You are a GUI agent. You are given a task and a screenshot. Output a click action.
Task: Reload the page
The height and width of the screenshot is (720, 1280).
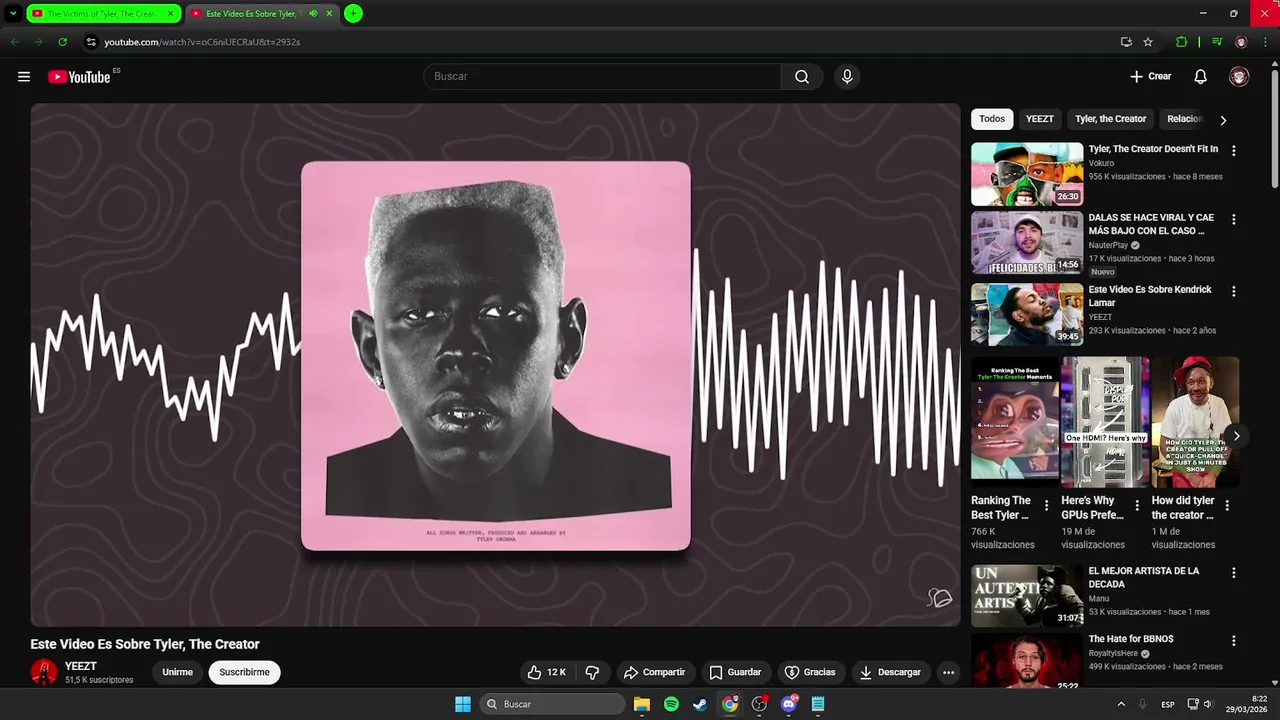coord(62,42)
